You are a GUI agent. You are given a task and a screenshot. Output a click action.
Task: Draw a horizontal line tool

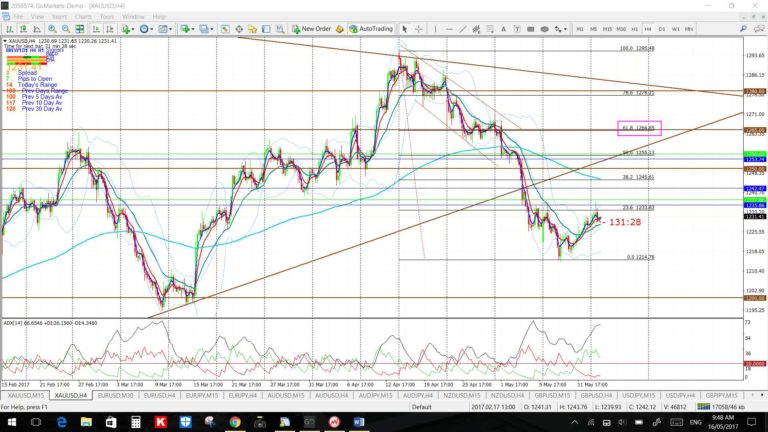tap(449, 29)
